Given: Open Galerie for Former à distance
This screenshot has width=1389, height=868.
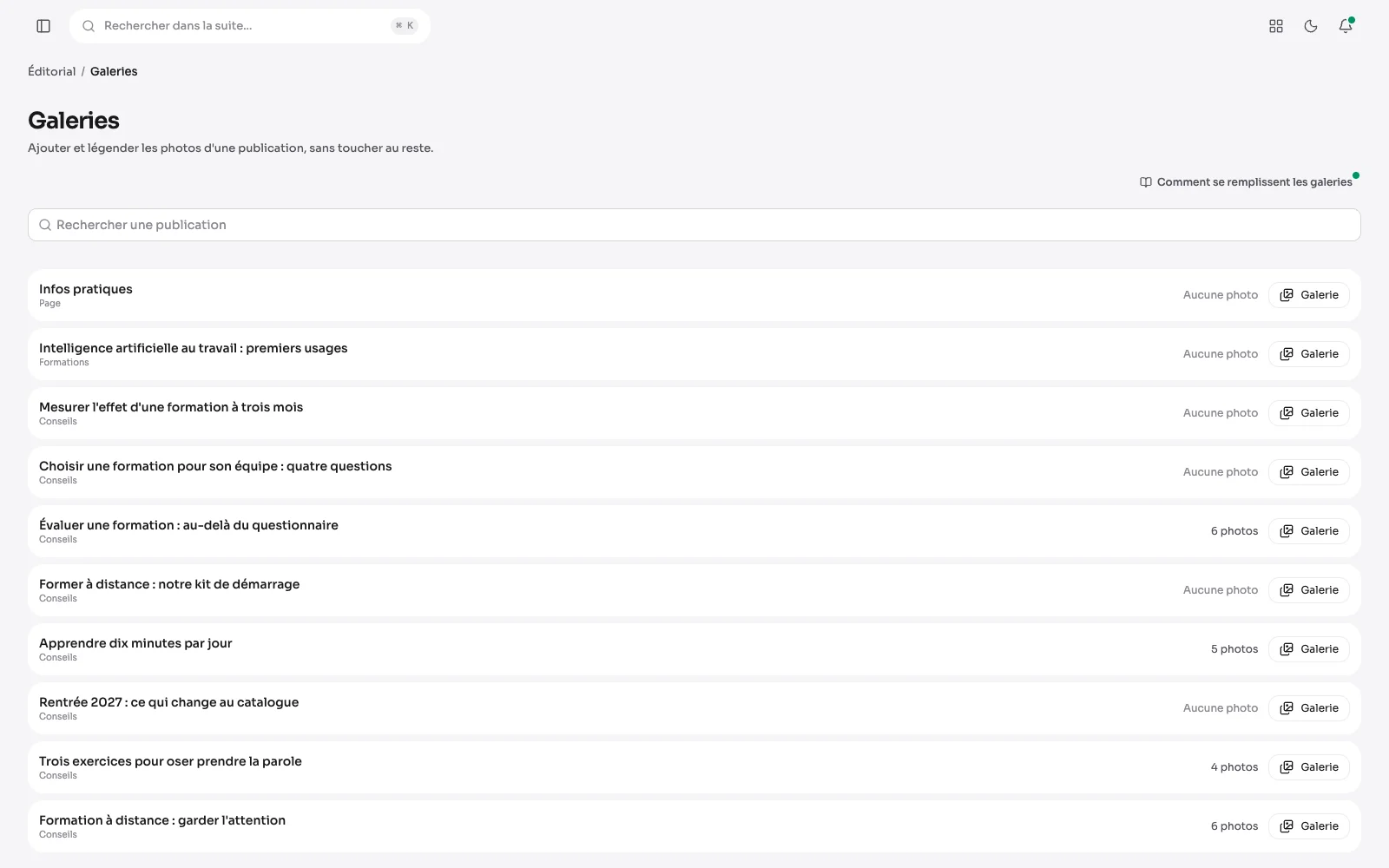Looking at the screenshot, I should [1309, 590].
